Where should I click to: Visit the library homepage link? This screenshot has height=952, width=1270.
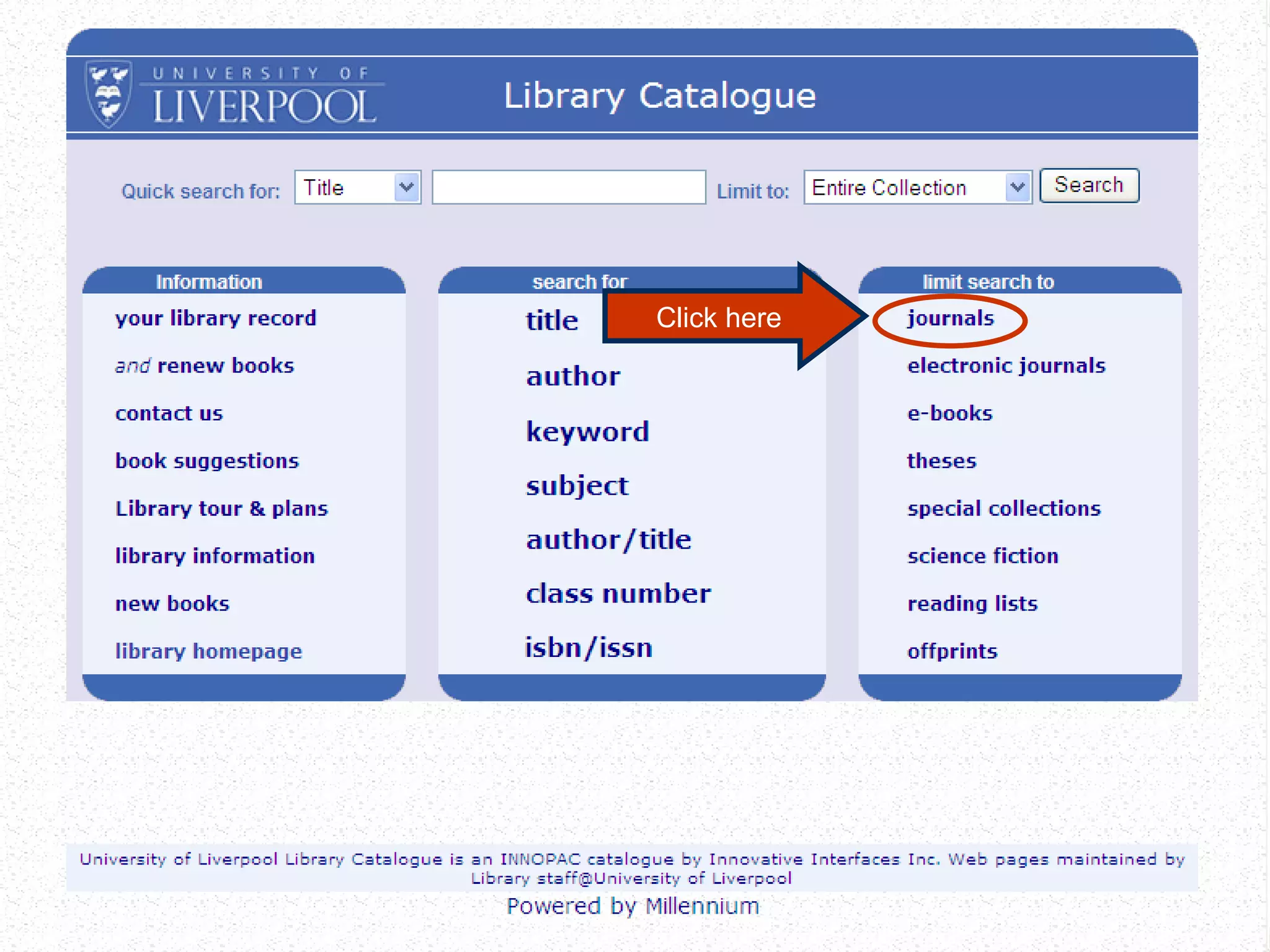coord(208,651)
